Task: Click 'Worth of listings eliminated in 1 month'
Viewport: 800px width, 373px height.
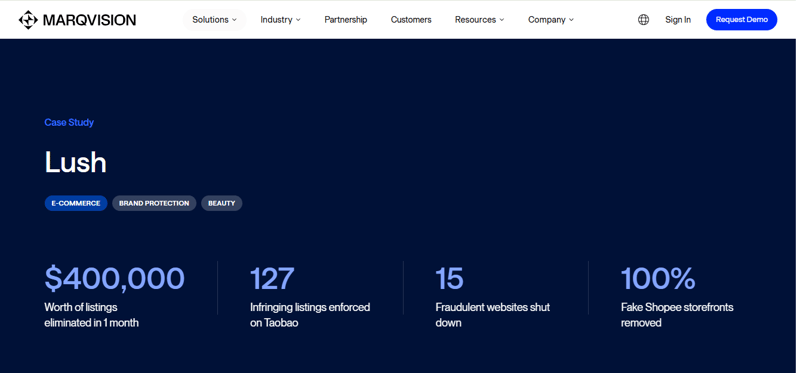Action: 91,315
